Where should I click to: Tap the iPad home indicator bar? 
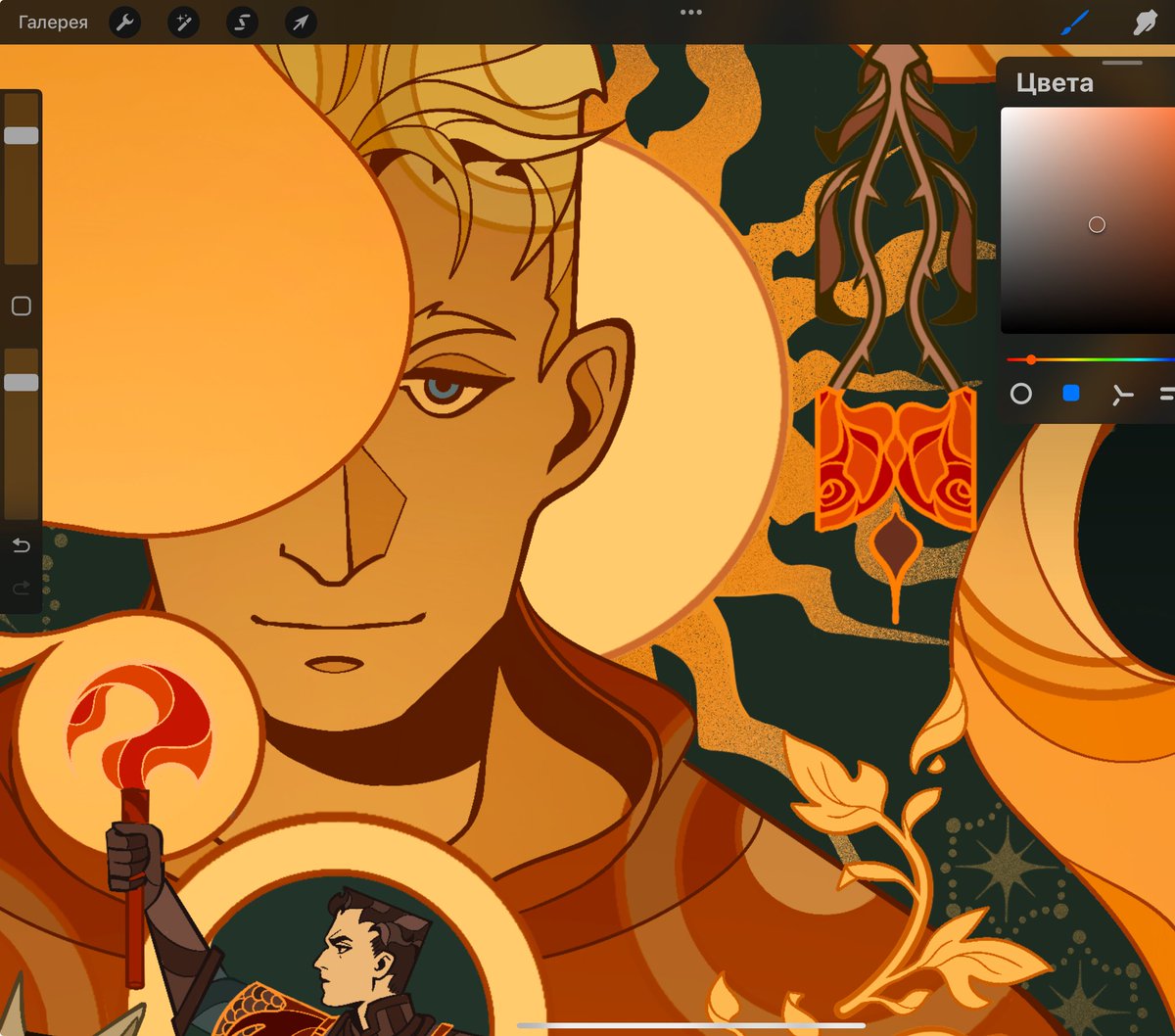pos(691,1025)
